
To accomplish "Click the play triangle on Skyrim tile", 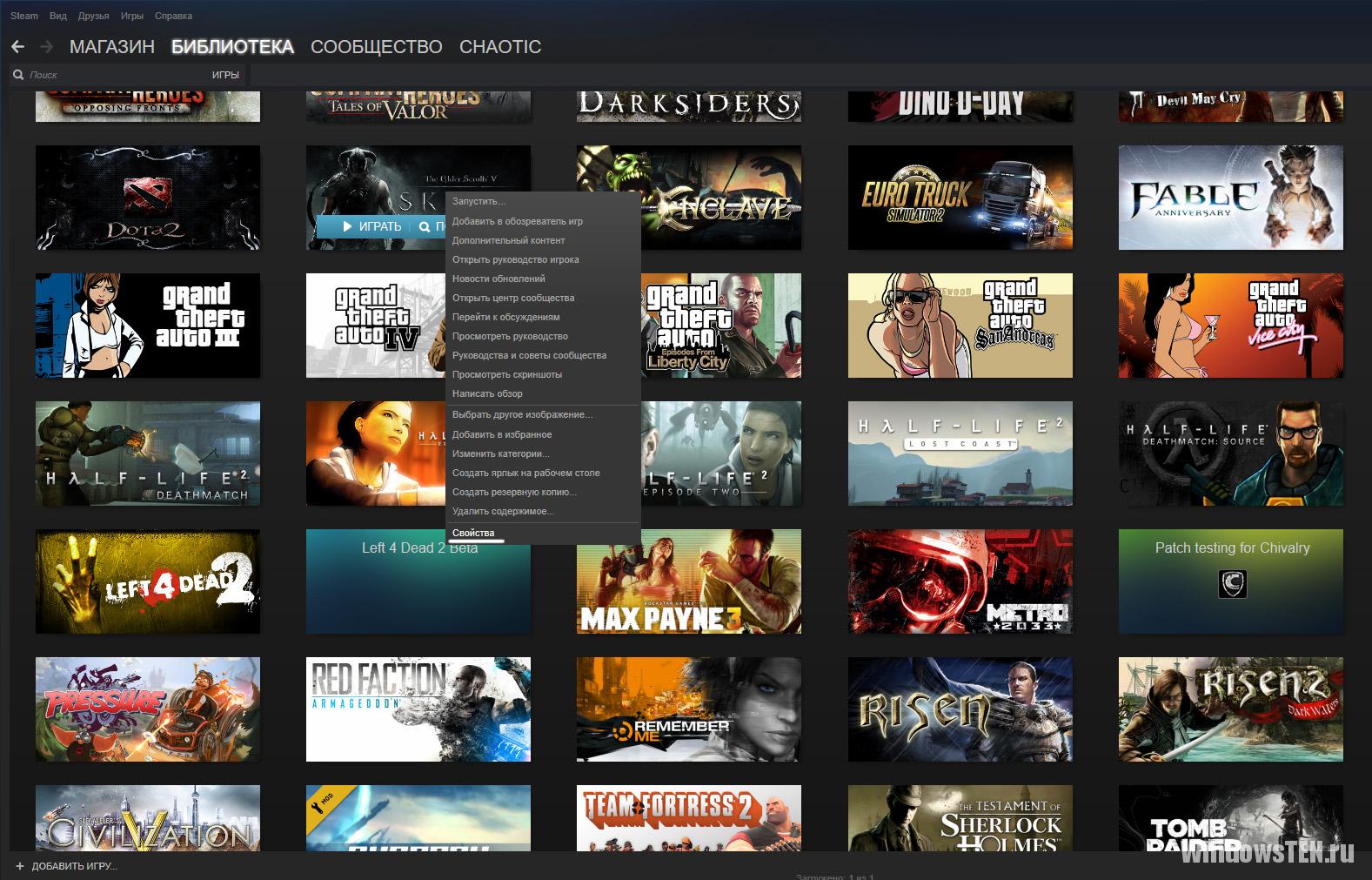I will (348, 226).
